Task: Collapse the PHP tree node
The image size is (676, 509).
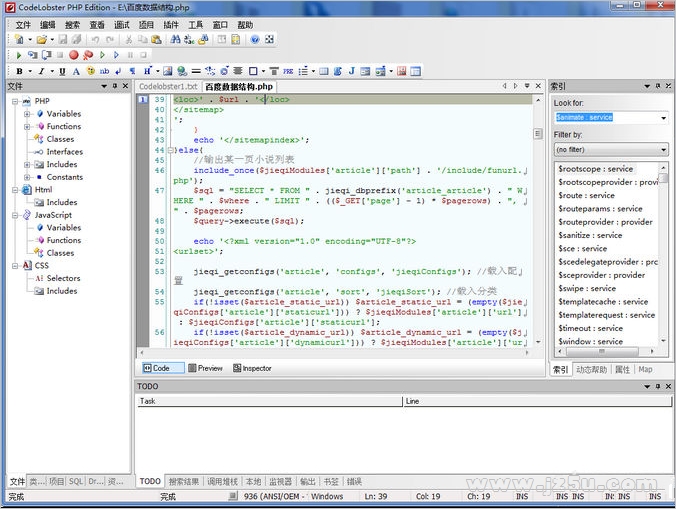Action: (16, 101)
